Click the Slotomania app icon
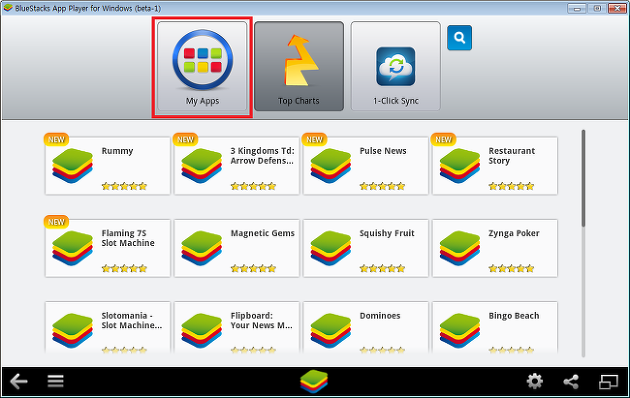The width and height of the screenshot is (630, 398). point(72,331)
